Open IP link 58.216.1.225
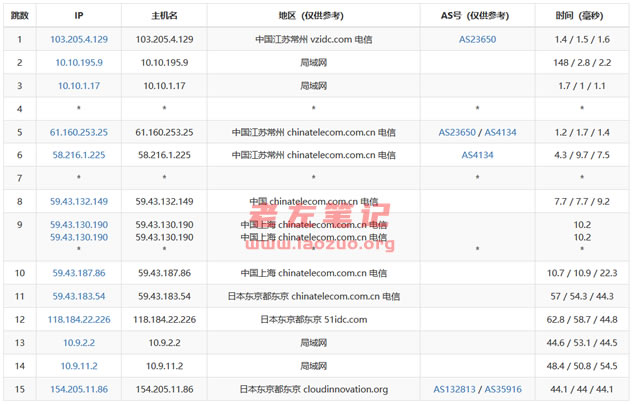Image resolution: width=632 pixels, height=404 pixels. pyautogui.click(x=79, y=155)
